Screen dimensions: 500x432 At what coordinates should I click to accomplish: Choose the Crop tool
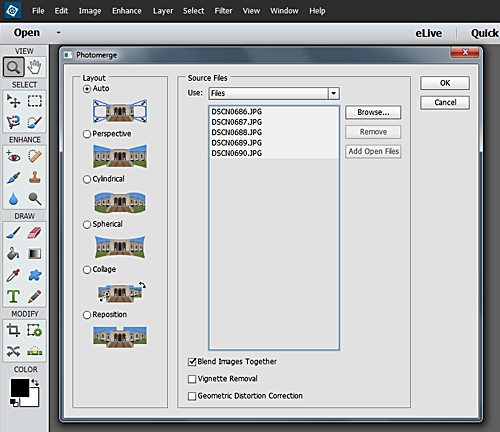coord(13,330)
